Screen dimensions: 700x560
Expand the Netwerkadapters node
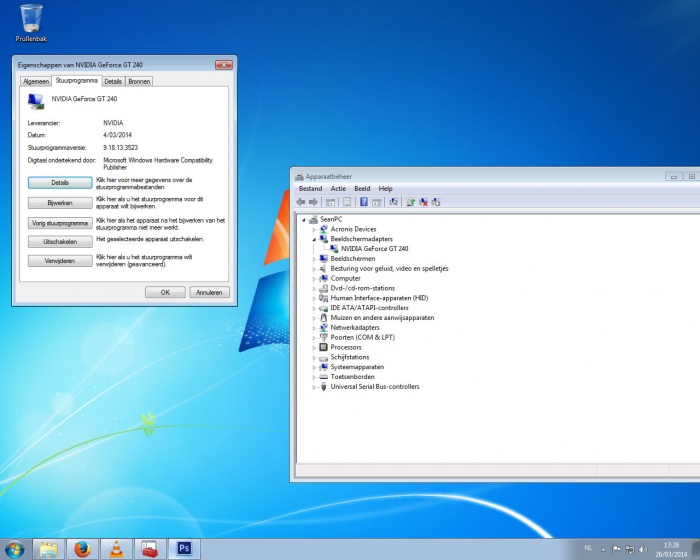pos(314,327)
